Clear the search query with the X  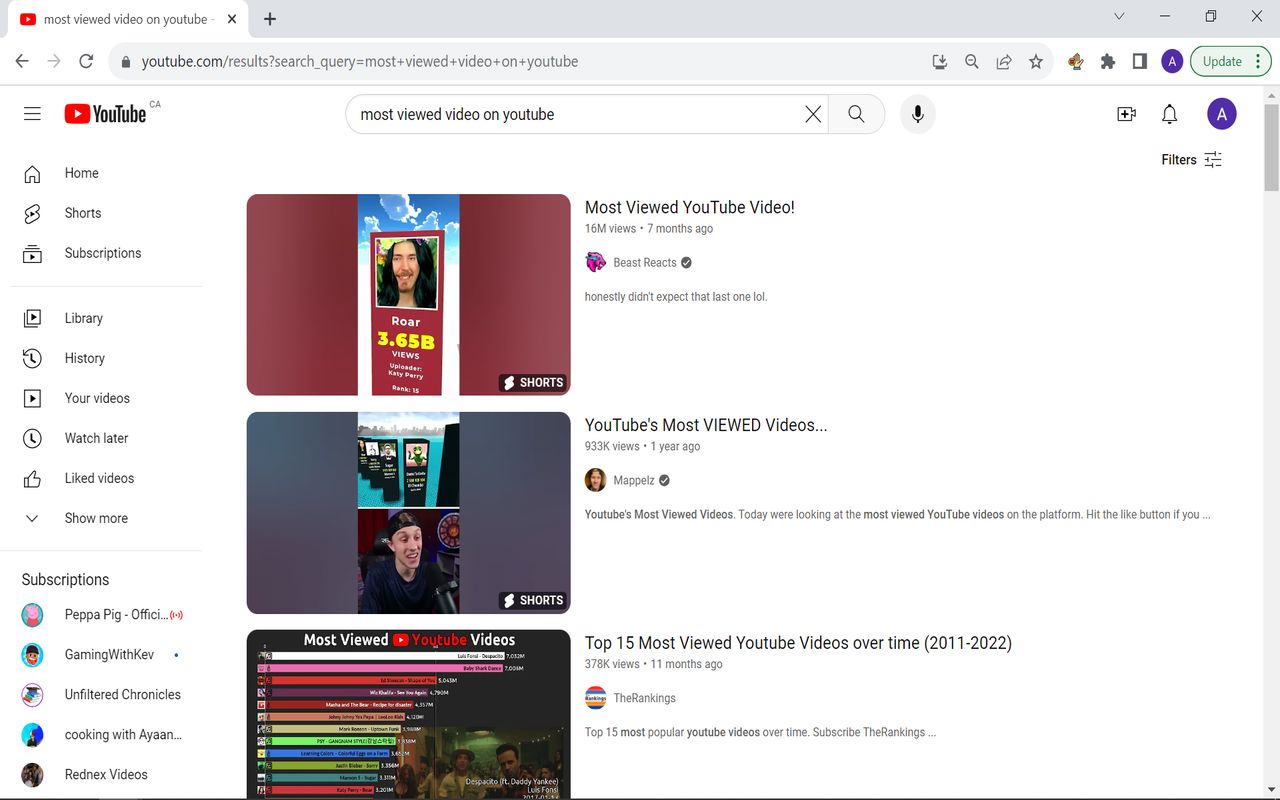pos(812,113)
